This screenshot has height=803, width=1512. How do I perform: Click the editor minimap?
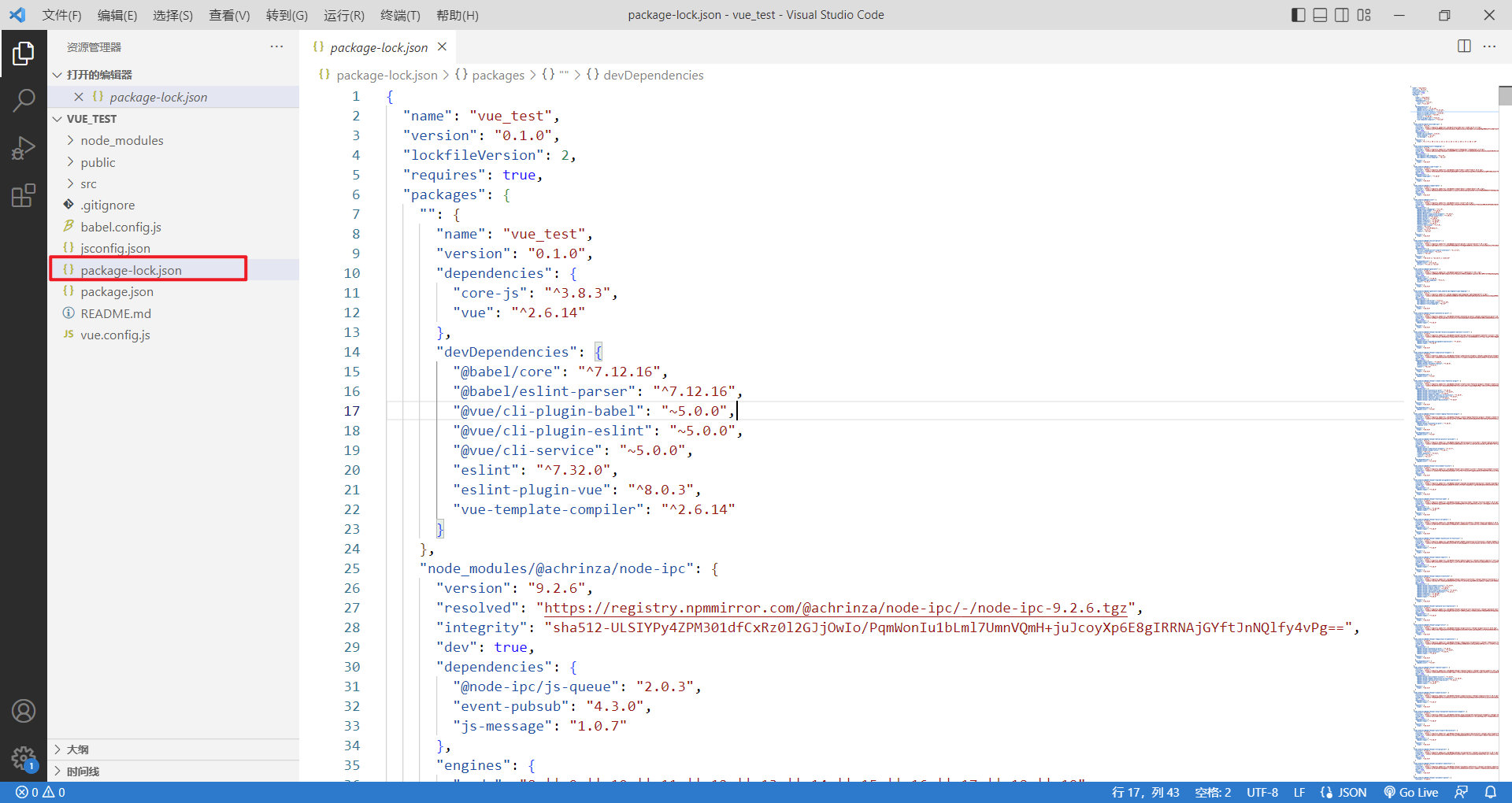pyautogui.click(x=1453, y=433)
